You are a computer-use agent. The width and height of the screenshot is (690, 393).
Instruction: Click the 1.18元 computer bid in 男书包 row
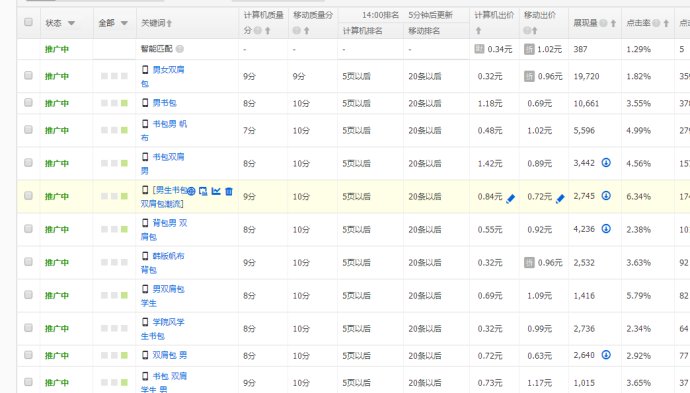(x=490, y=103)
